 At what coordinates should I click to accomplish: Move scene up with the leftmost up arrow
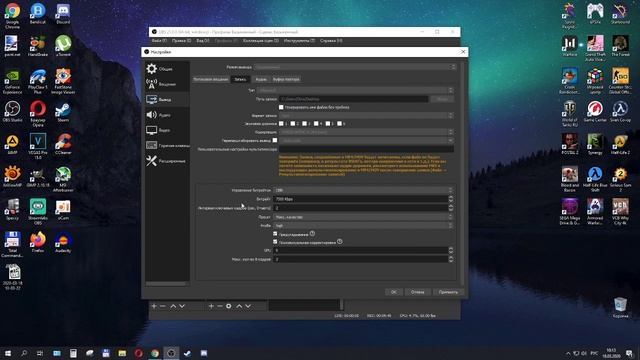[x=173, y=306]
